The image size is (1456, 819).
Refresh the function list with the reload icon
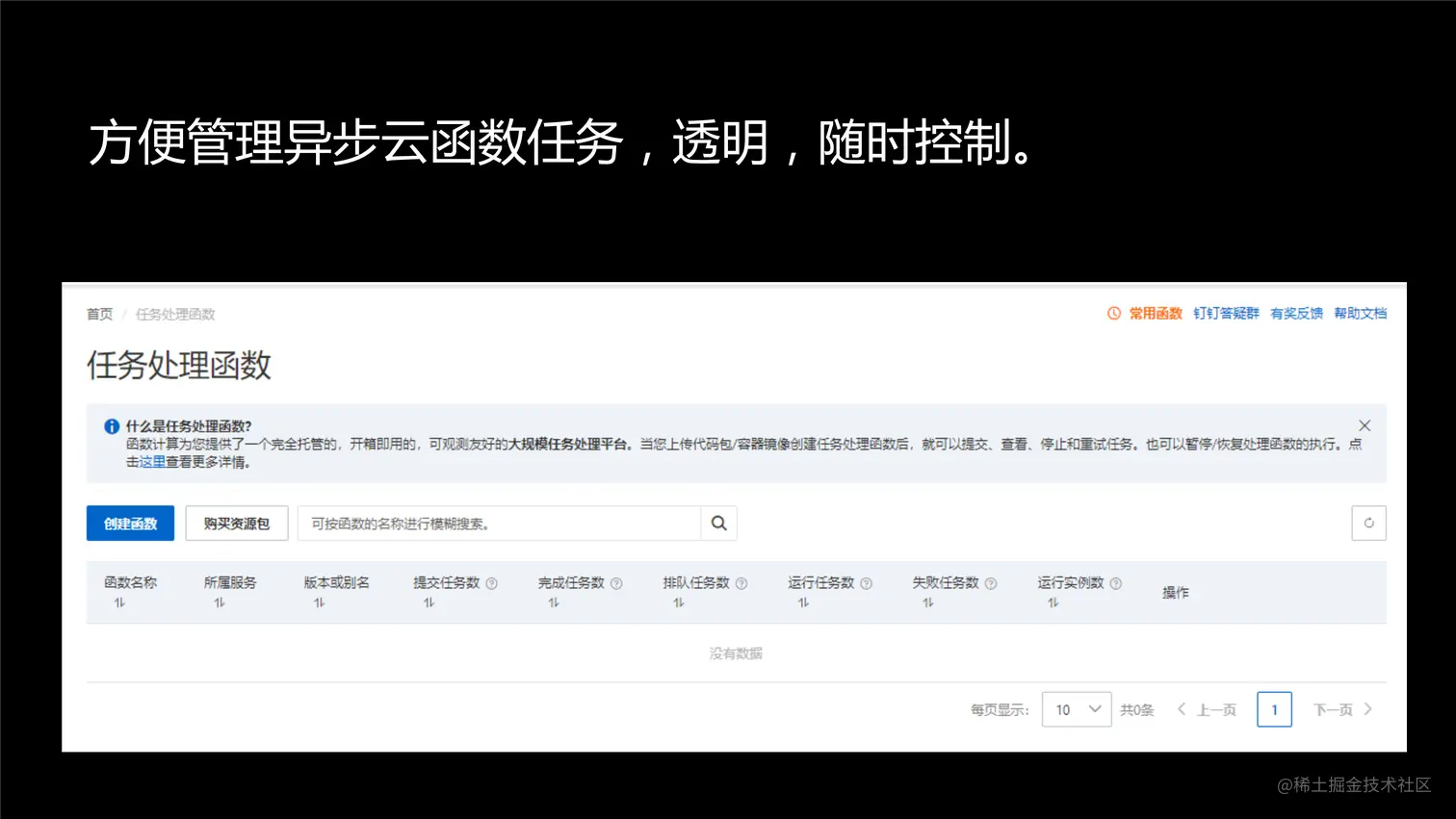[1368, 523]
